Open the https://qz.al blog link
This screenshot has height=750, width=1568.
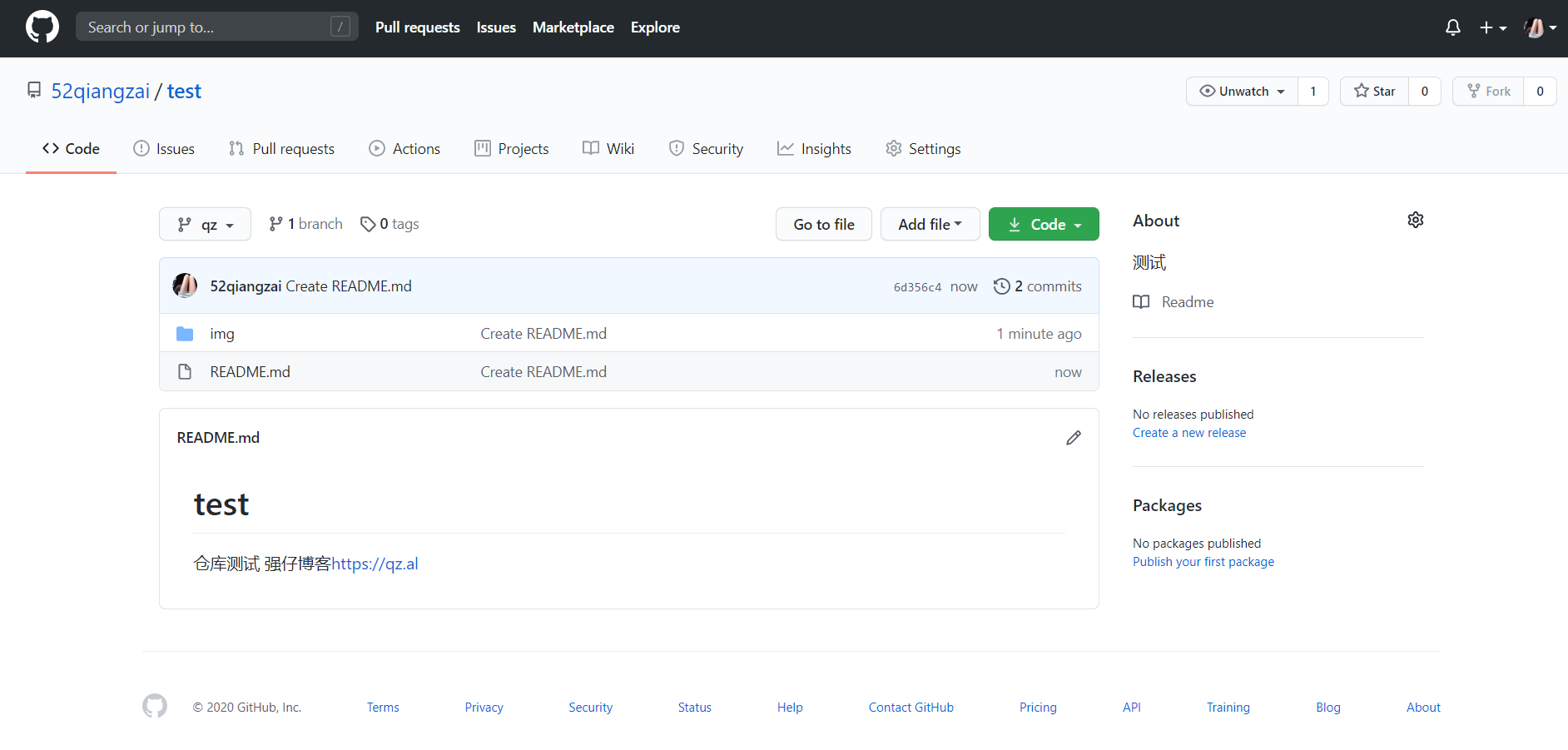pyautogui.click(x=375, y=564)
